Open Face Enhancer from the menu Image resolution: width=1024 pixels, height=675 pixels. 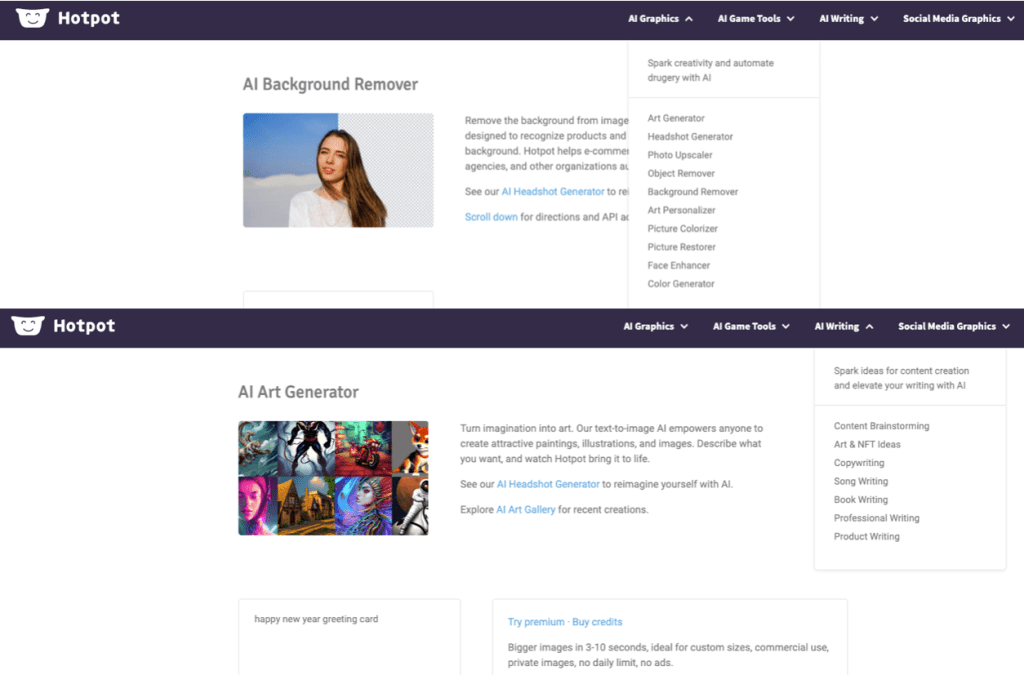[679, 266]
